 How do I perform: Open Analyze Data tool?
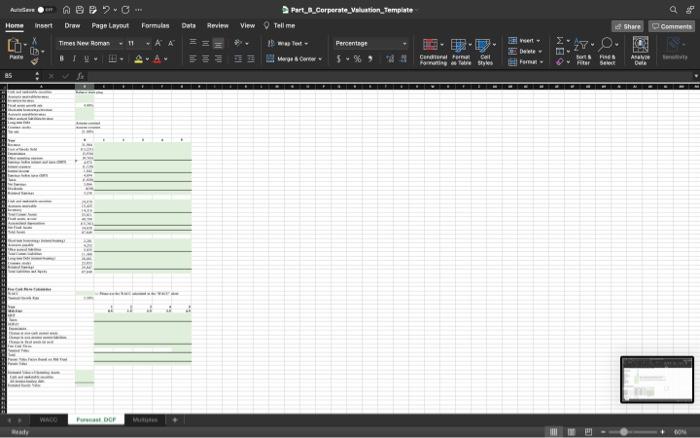(640, 51)
